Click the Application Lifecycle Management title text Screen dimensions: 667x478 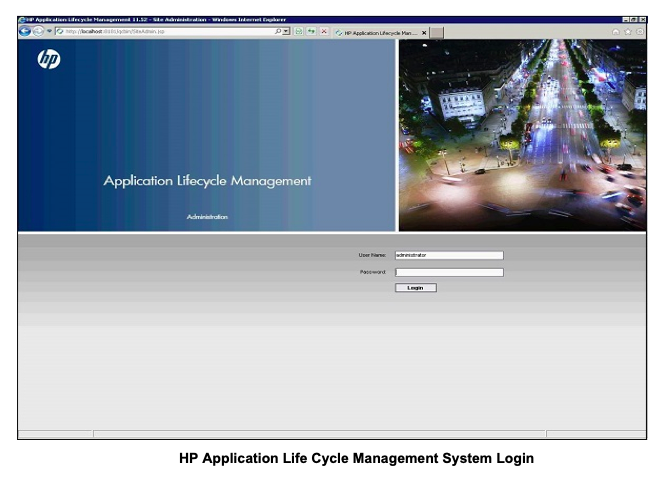point(207,181)
